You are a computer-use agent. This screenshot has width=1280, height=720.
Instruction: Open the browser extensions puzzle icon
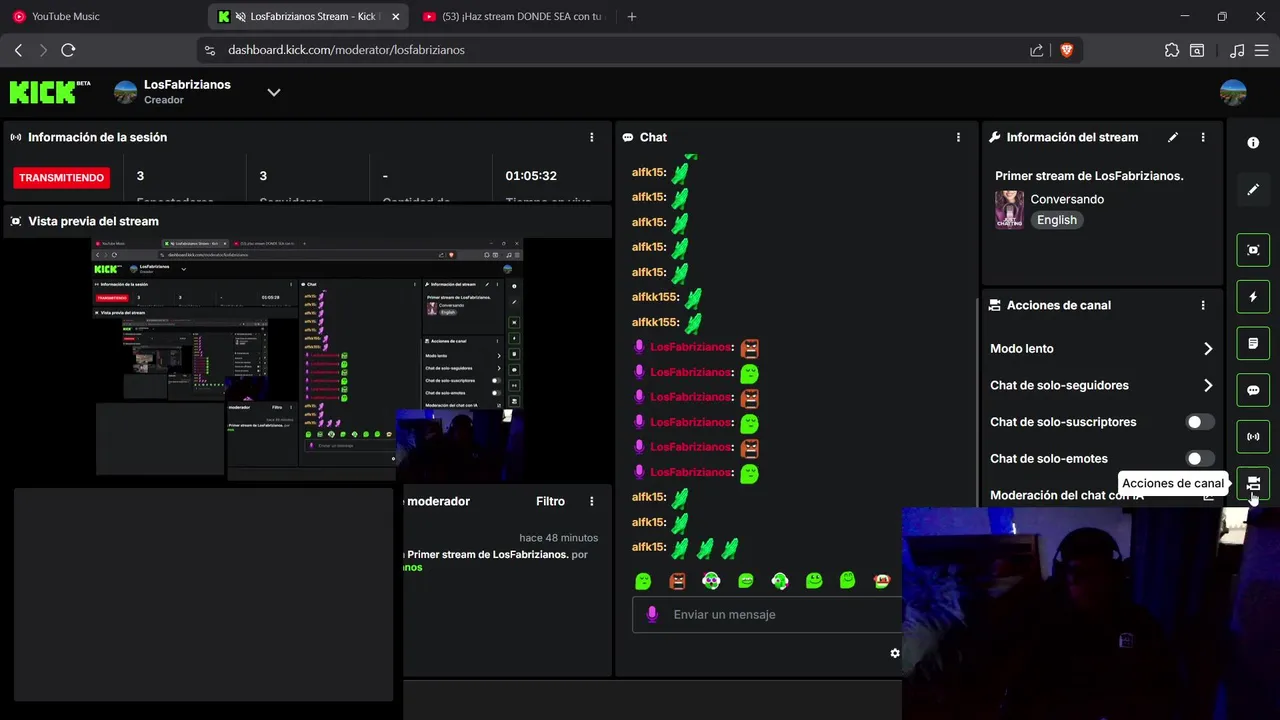tap(1172, 50)
